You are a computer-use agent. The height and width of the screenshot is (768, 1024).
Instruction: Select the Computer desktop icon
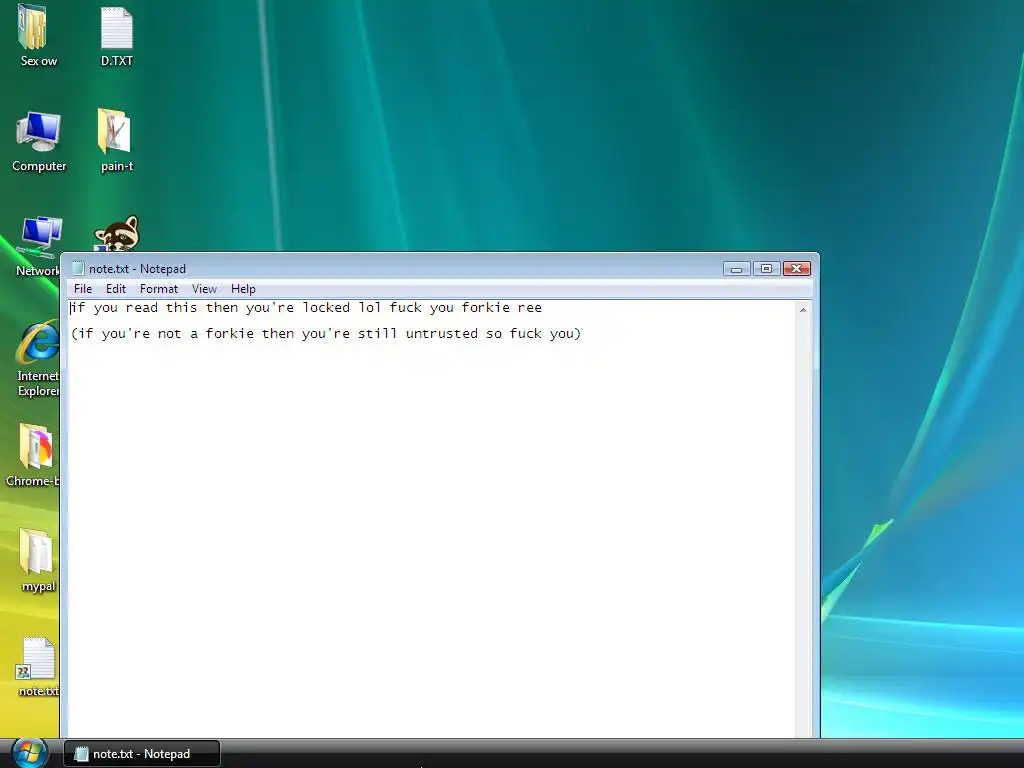tap(39, 141)
